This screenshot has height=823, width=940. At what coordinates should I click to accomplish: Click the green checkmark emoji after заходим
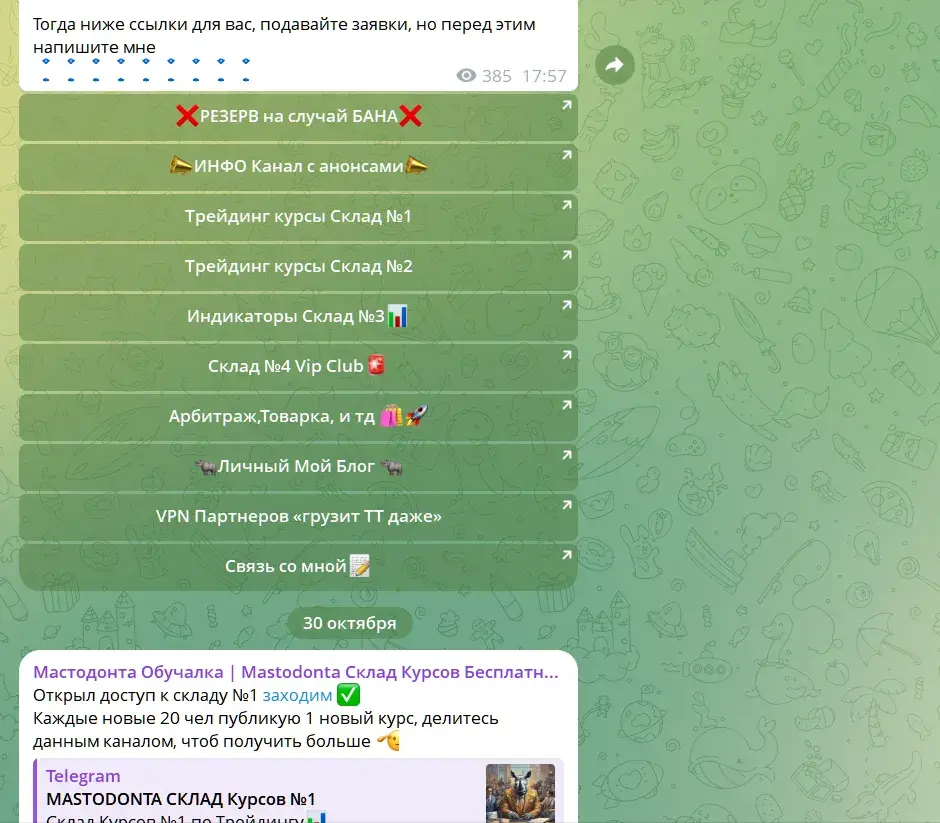pos(348,695)
